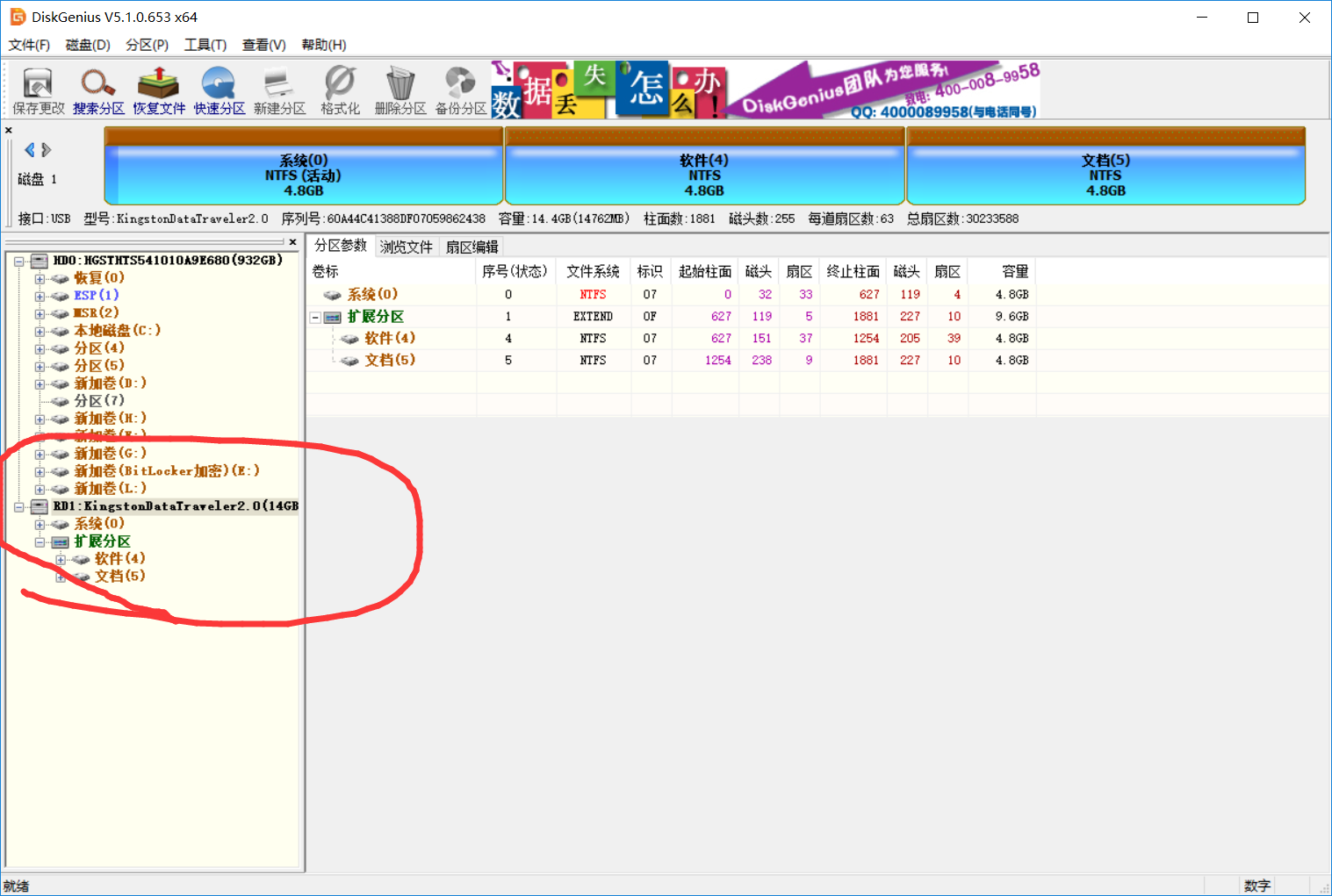Open the 磁盘(D) menu
Image resolution: width=1332 pixels, height=896 pixels.
(88, 45)
